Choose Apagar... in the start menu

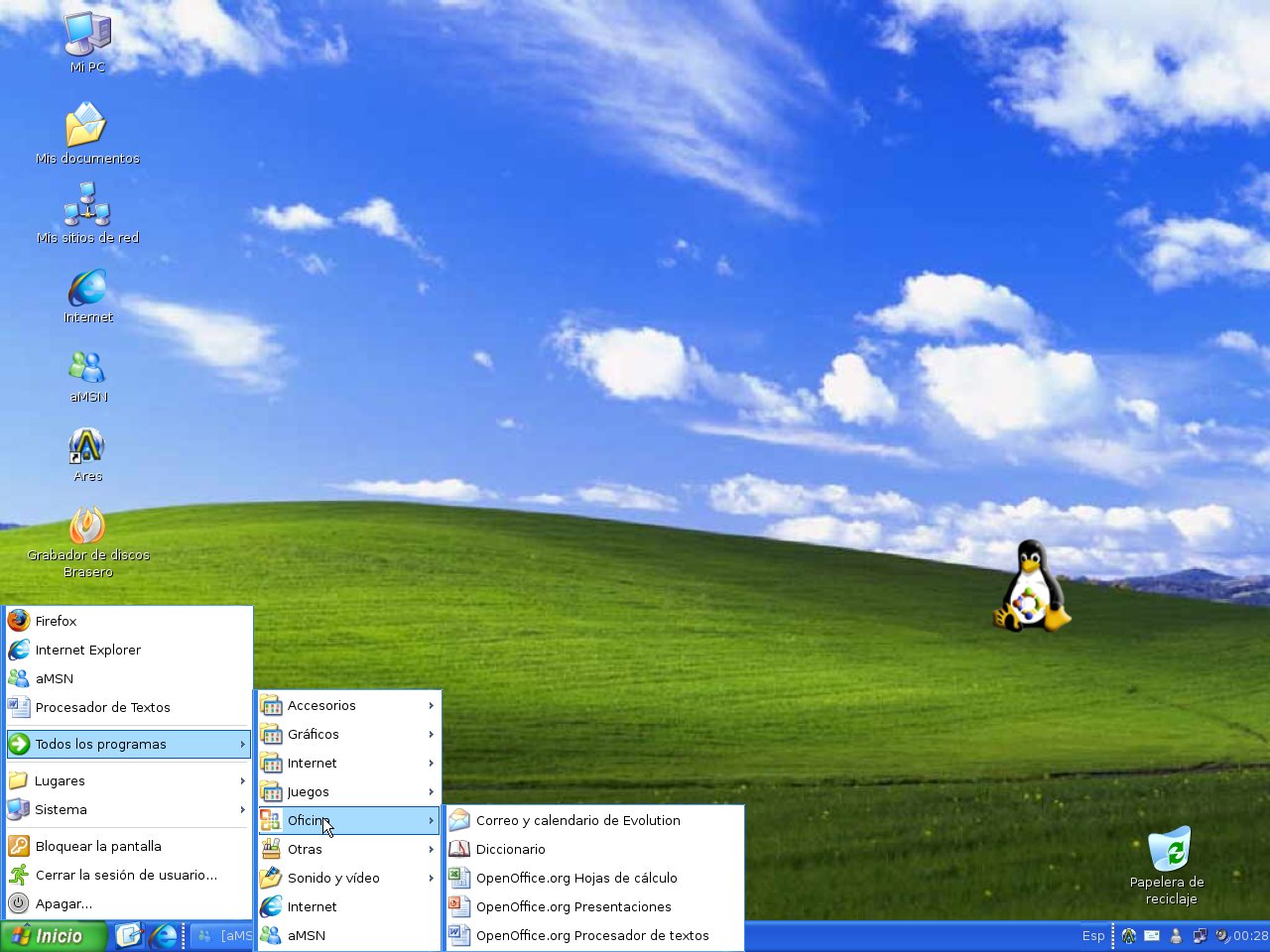(x=63, y=903)
